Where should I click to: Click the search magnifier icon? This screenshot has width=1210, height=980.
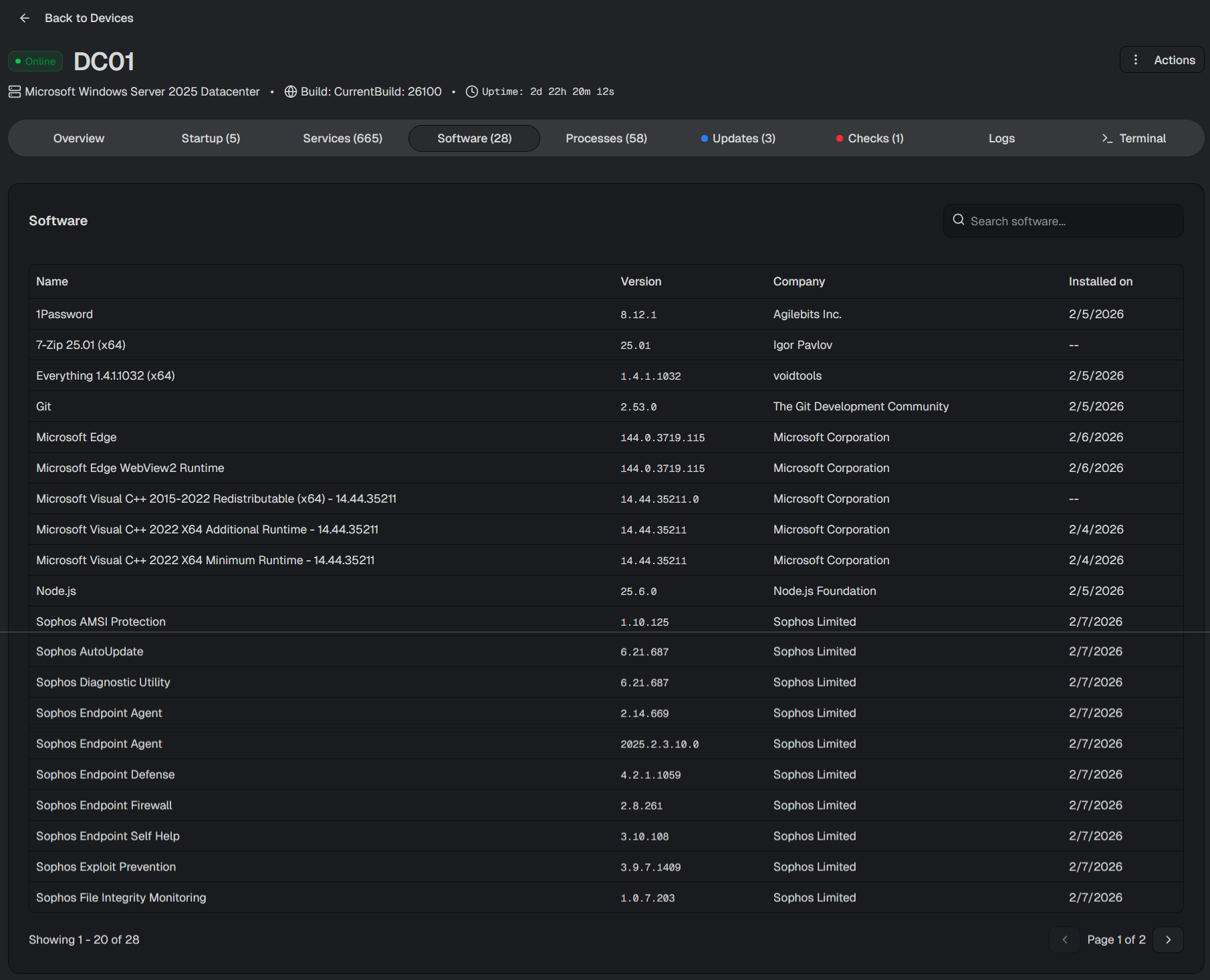[958, 220]
